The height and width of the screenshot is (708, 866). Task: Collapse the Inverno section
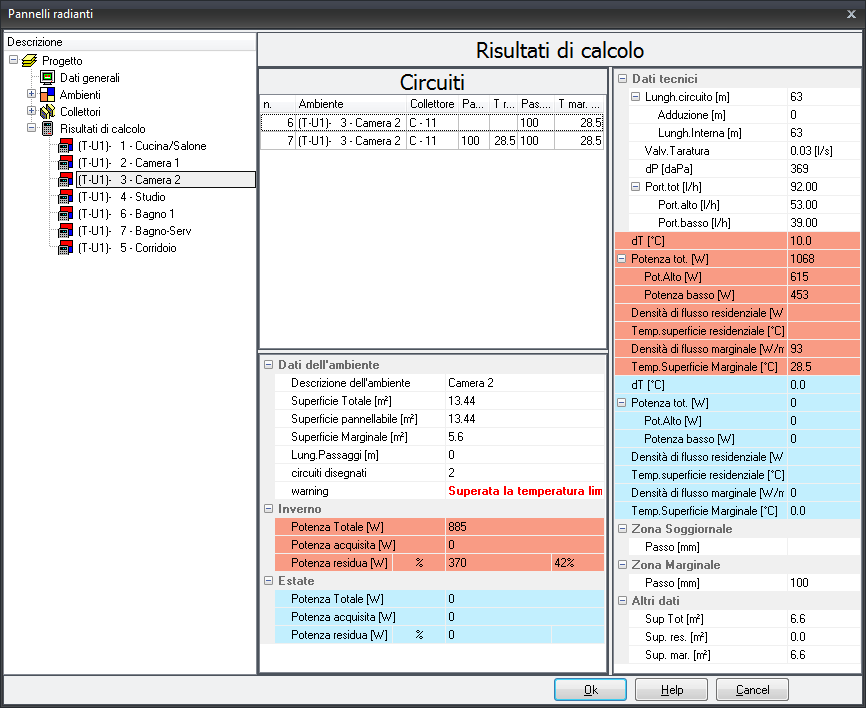pyautogui.click(x=268, y=509)
